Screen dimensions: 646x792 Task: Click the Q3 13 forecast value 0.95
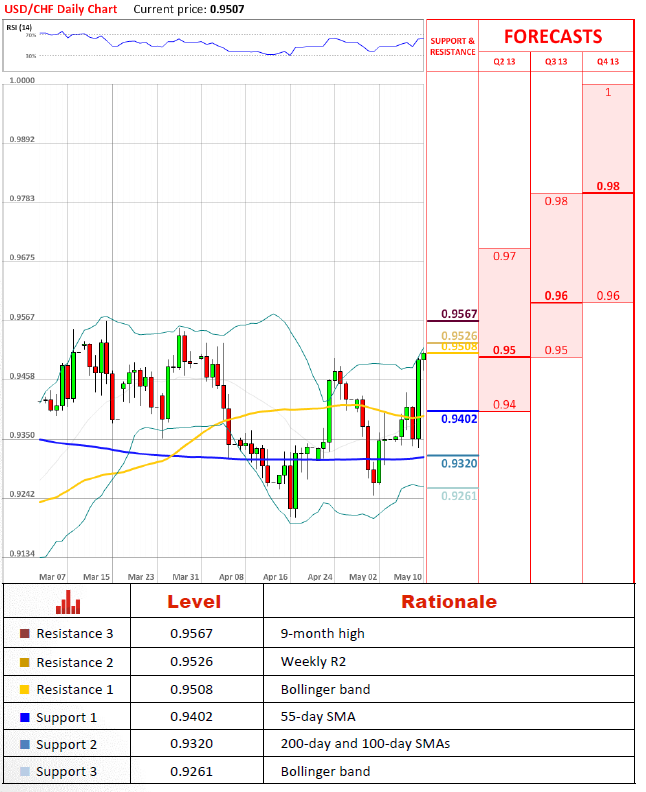[x=556, y=350]
